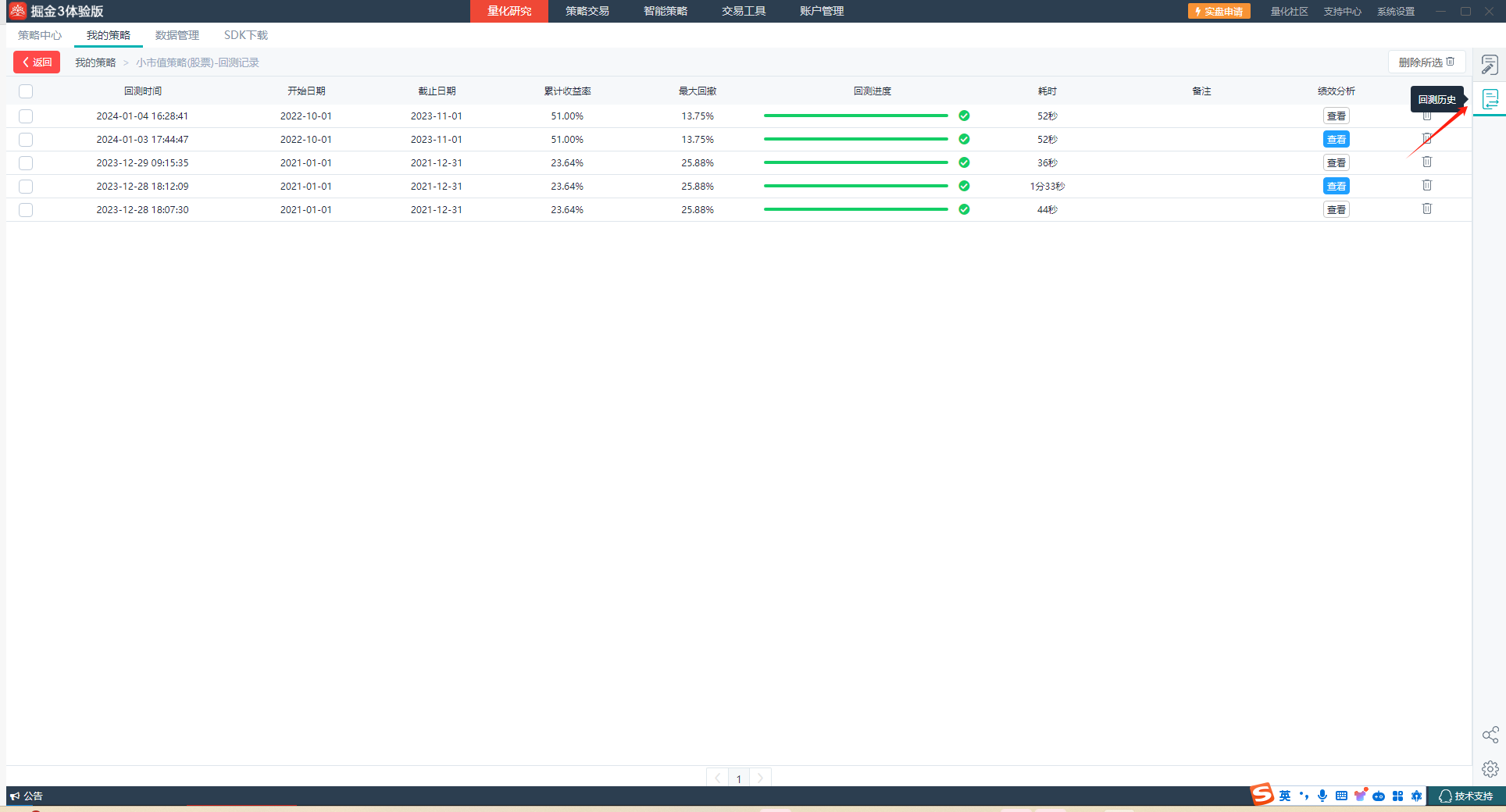Check the box for 2024-01-04 16:28:41 backtest

[26, 116]
